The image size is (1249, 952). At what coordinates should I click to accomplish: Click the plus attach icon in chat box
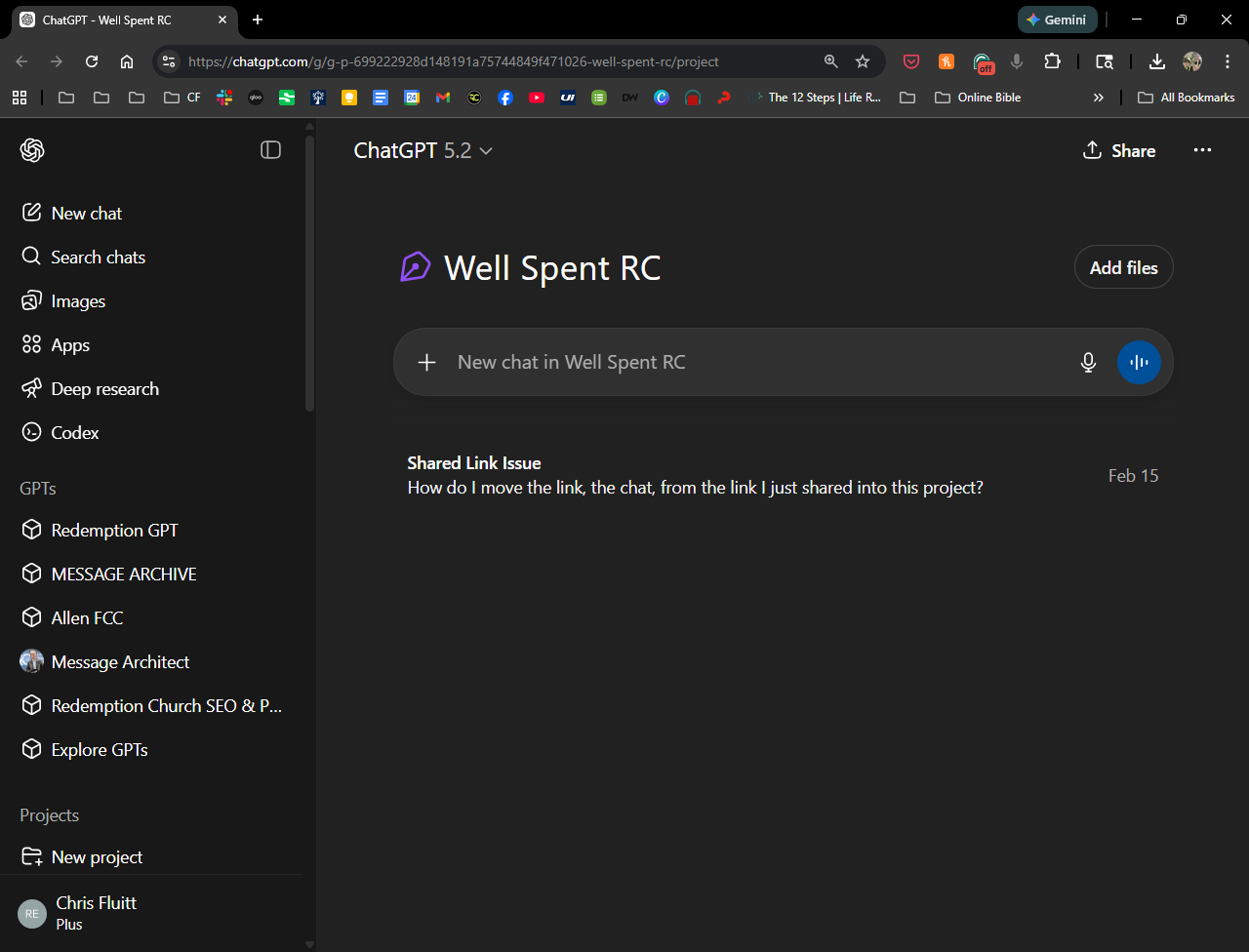point(426,363)
